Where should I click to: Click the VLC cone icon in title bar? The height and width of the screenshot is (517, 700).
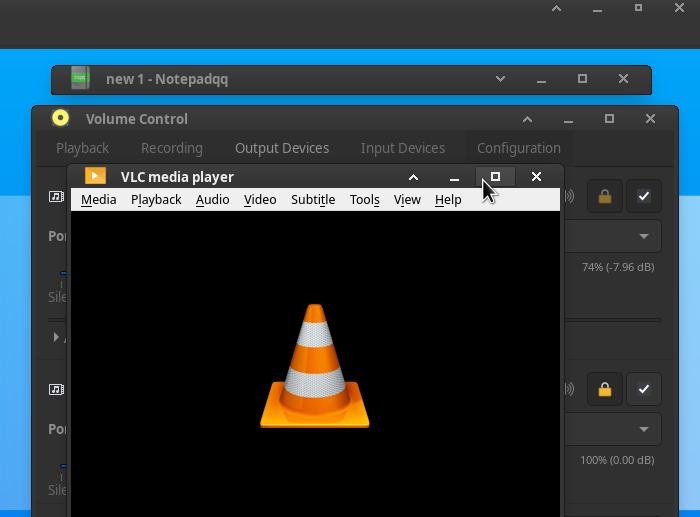click(96, 176)
